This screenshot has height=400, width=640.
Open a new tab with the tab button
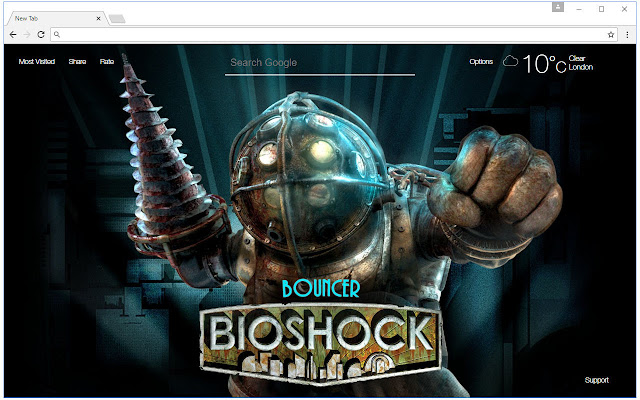point(117,18)
